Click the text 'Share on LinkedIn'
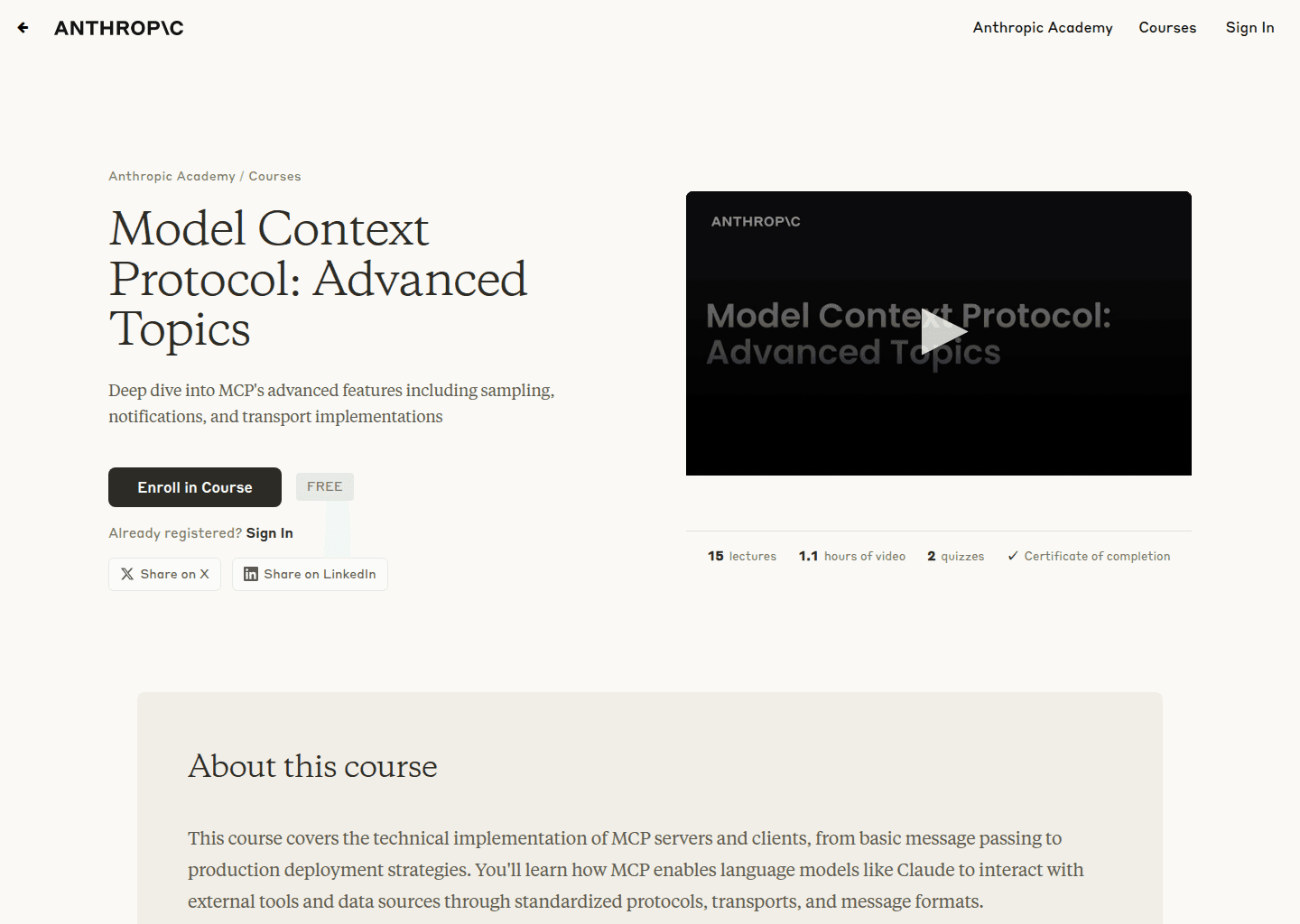The height and width of the screenshot is (924, 1300). [x=320, y=574]
